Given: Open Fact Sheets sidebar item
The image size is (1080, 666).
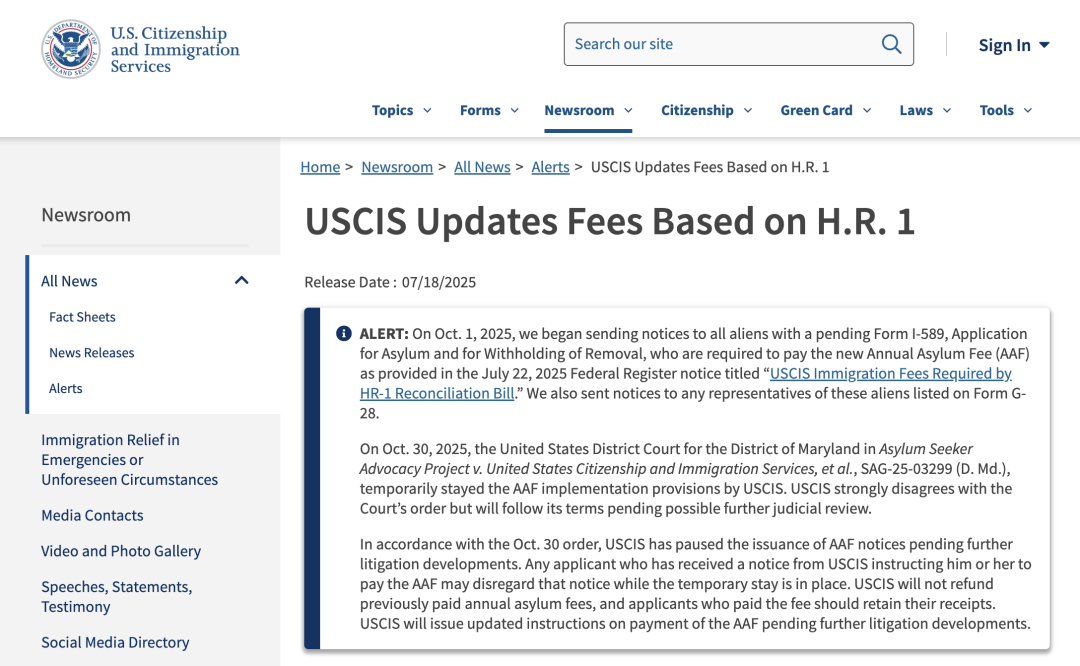Looking at the screenshot, I should (82, 317).
